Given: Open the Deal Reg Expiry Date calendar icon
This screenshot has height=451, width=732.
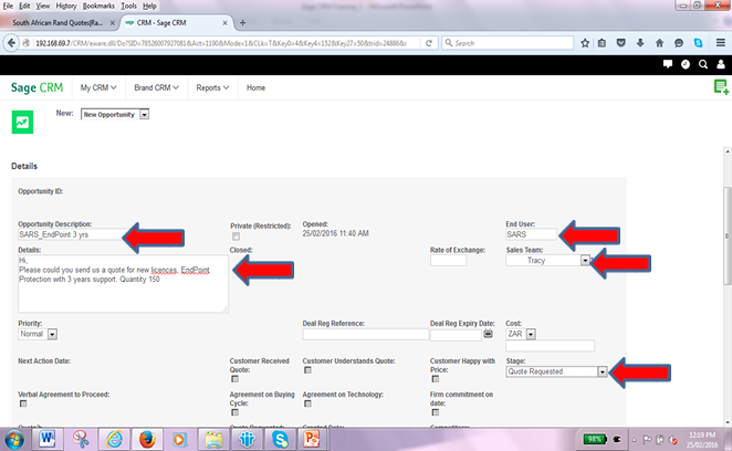Looking at the screenshot, I should [x=488, y=333].
